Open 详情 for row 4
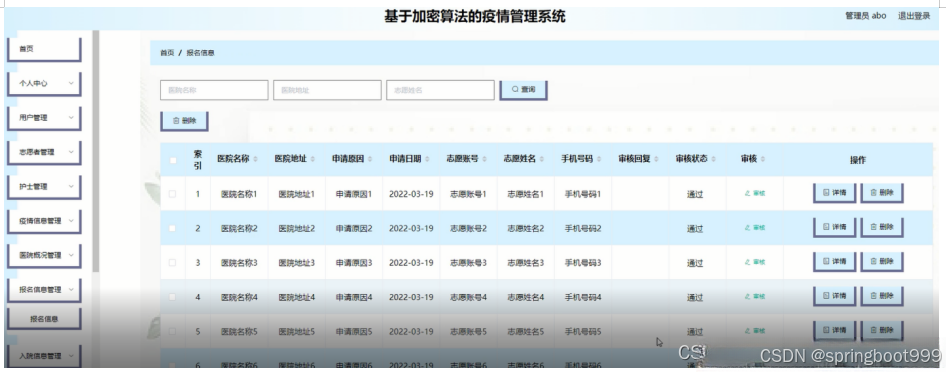The width and height of the screenshot is (946, 372). click(834, 296)
